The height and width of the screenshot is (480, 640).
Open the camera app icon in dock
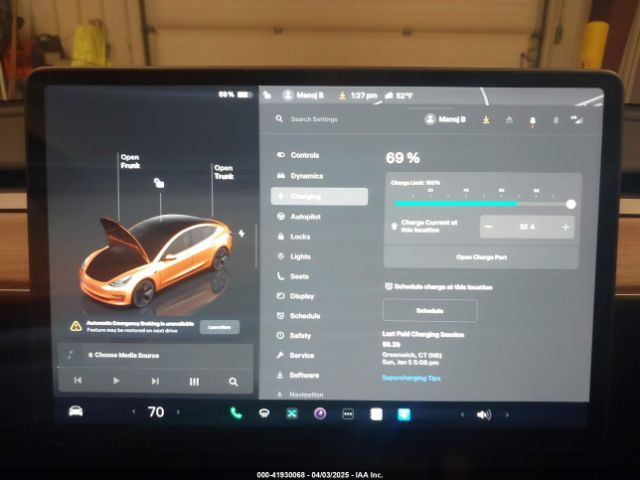(x=264, y=414)
